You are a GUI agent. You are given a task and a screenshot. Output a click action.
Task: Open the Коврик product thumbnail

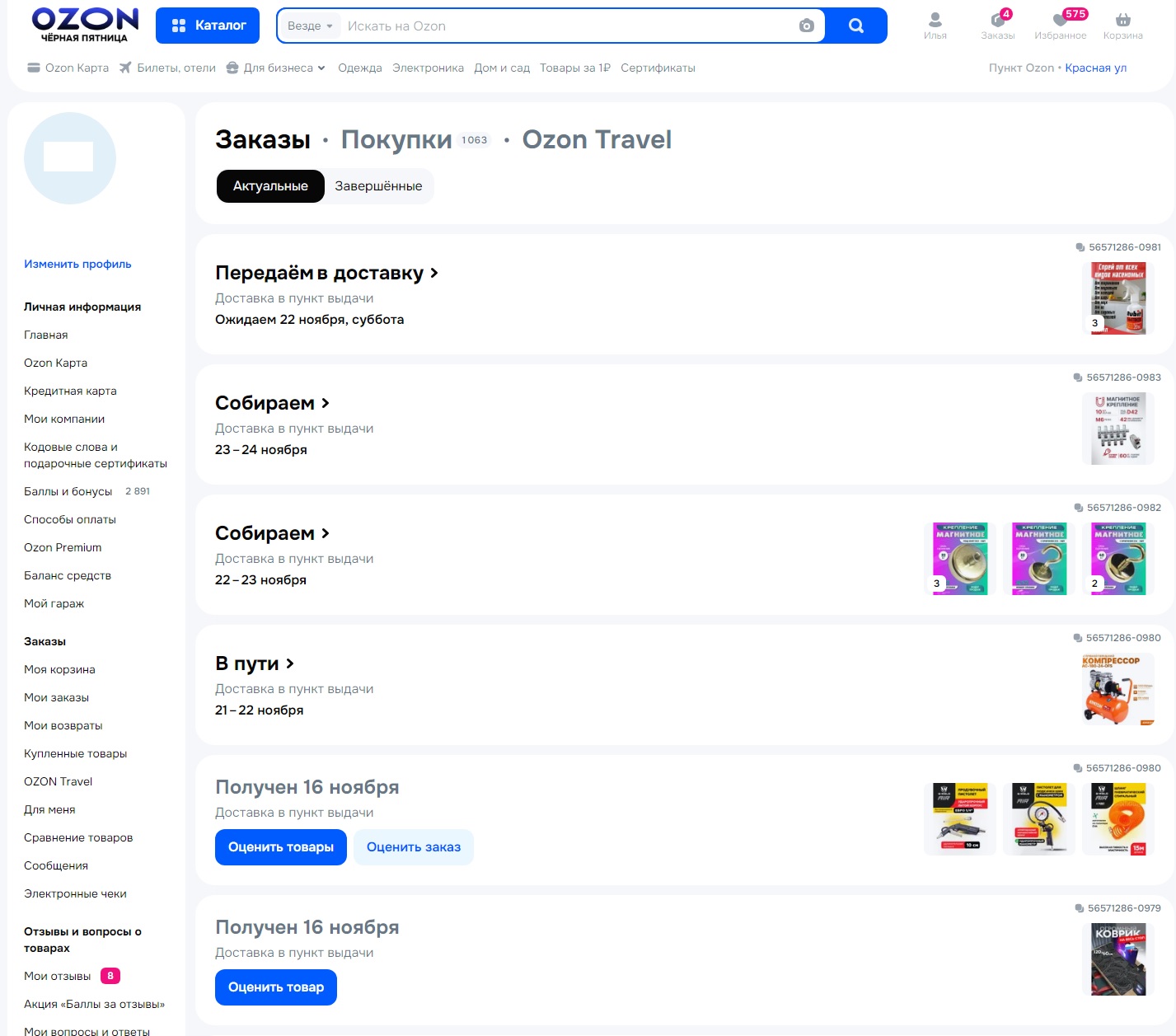(1118, 959)
